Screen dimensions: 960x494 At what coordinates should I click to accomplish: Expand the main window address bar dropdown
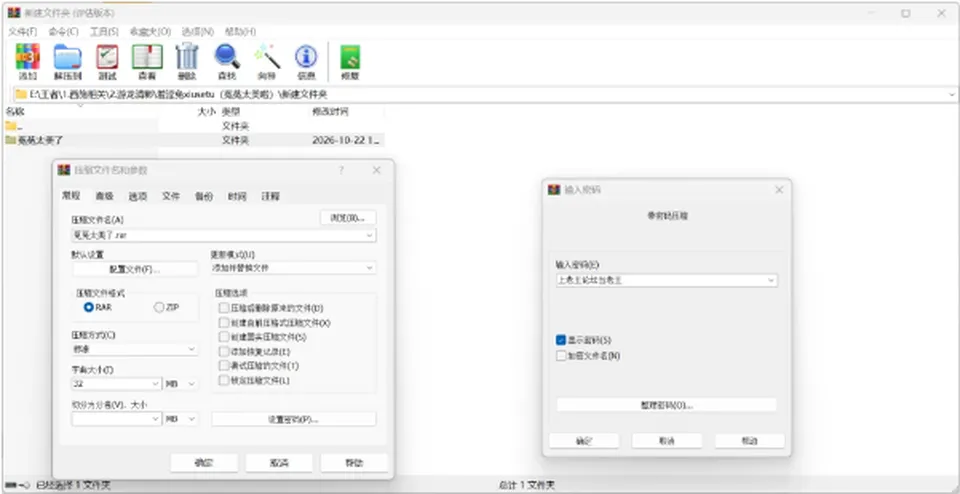(951, 94)
